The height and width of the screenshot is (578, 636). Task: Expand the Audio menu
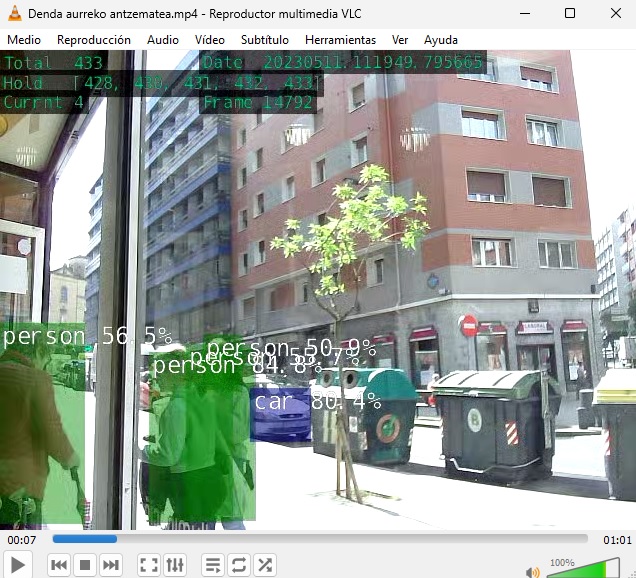163,40
